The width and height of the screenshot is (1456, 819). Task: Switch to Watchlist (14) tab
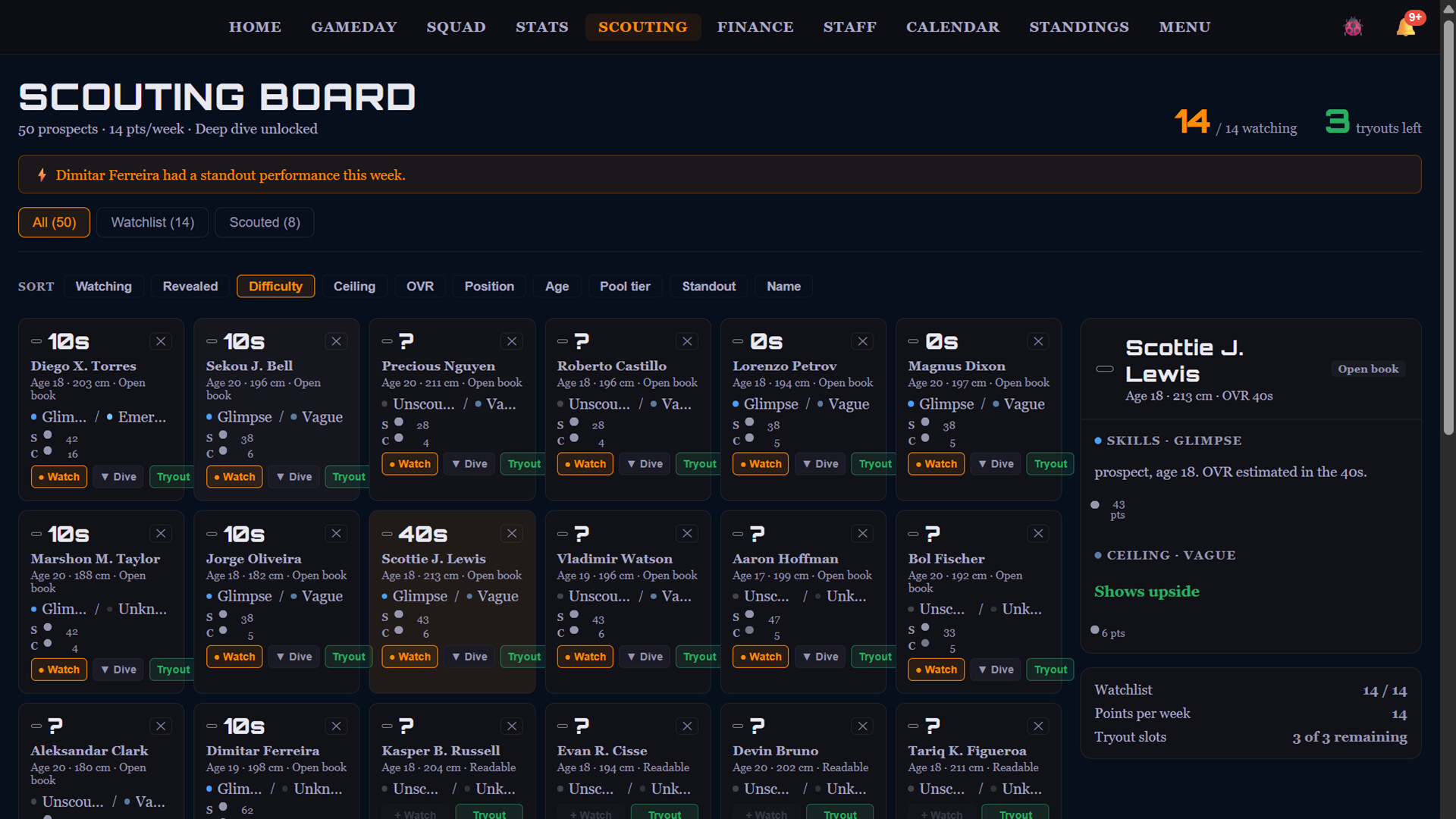pos(152,222)
